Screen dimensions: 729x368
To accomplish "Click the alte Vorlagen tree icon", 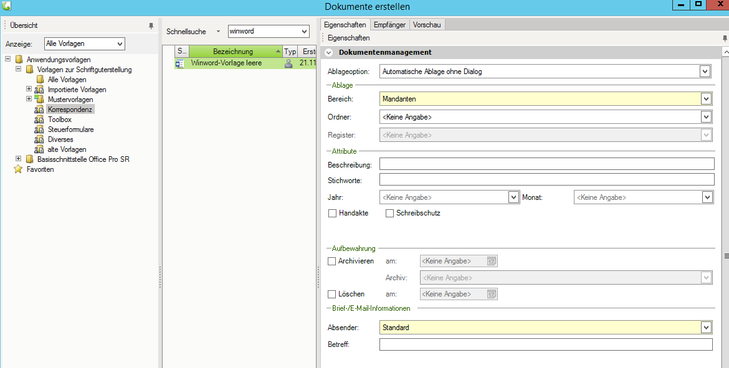I will (x=39, y=150).
